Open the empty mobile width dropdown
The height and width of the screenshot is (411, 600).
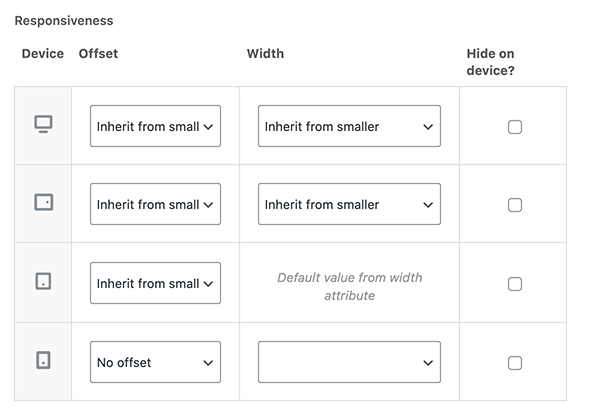(349, 362)
